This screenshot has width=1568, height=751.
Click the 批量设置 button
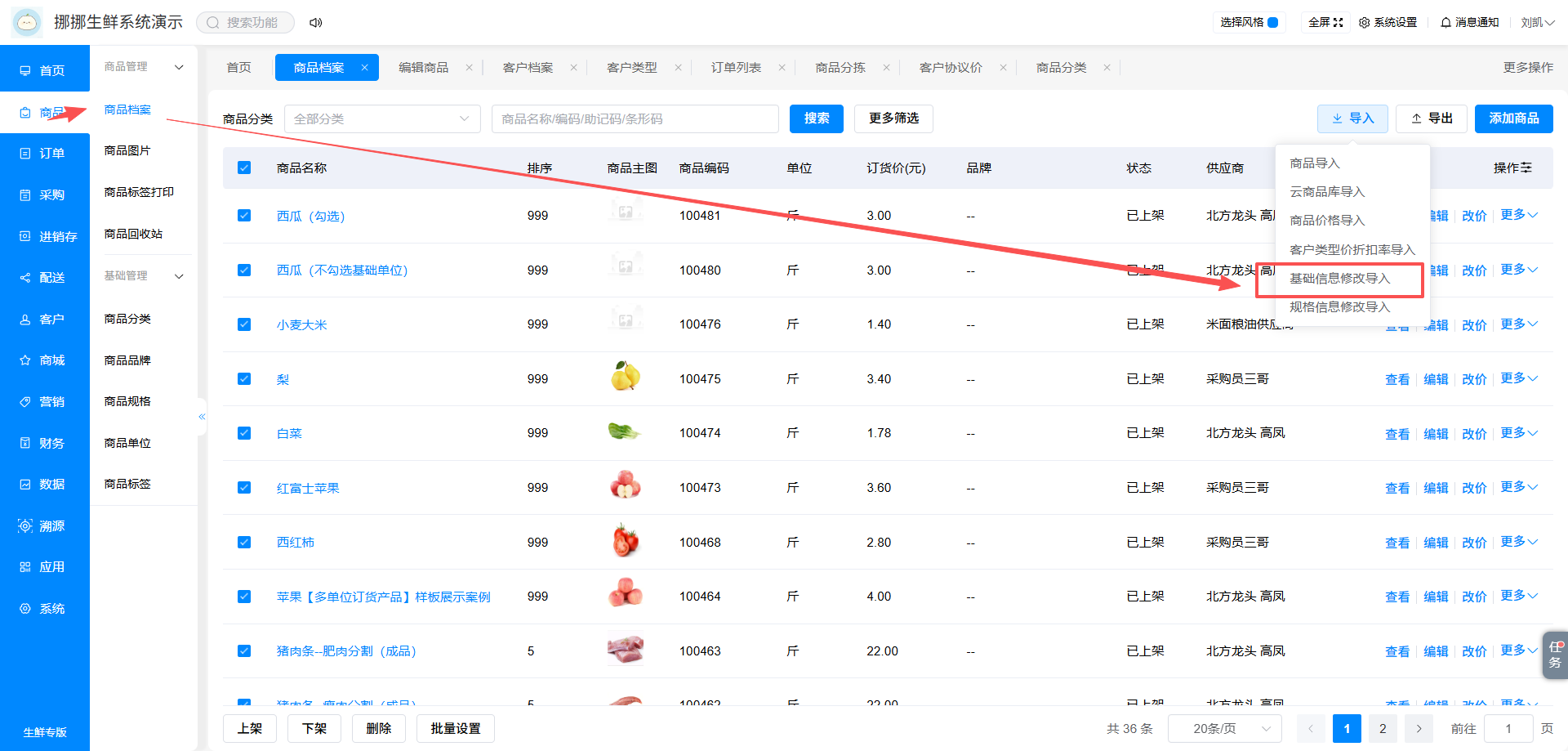coord(456,728)
